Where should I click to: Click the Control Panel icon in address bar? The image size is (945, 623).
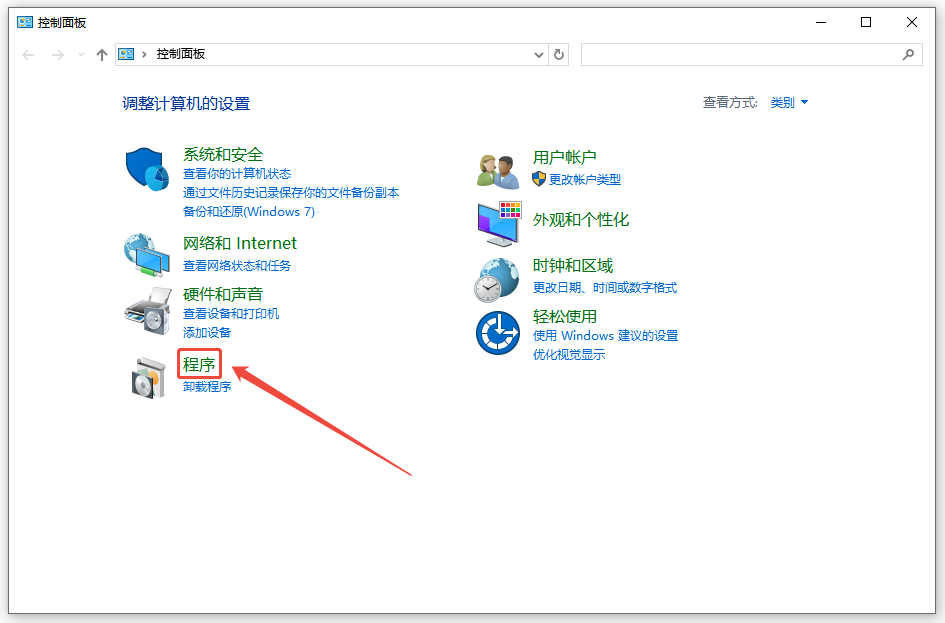coord(126,54)
